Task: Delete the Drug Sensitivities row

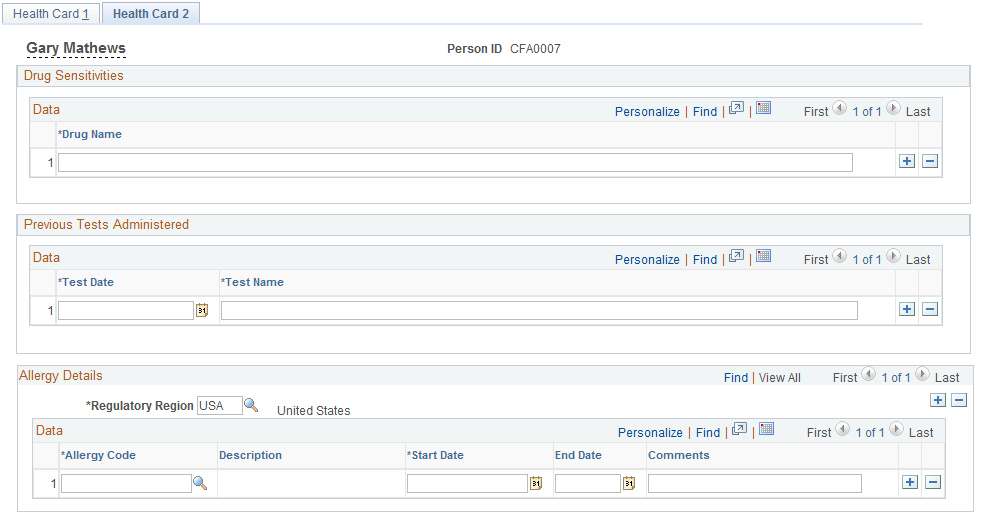Action: 930,161
